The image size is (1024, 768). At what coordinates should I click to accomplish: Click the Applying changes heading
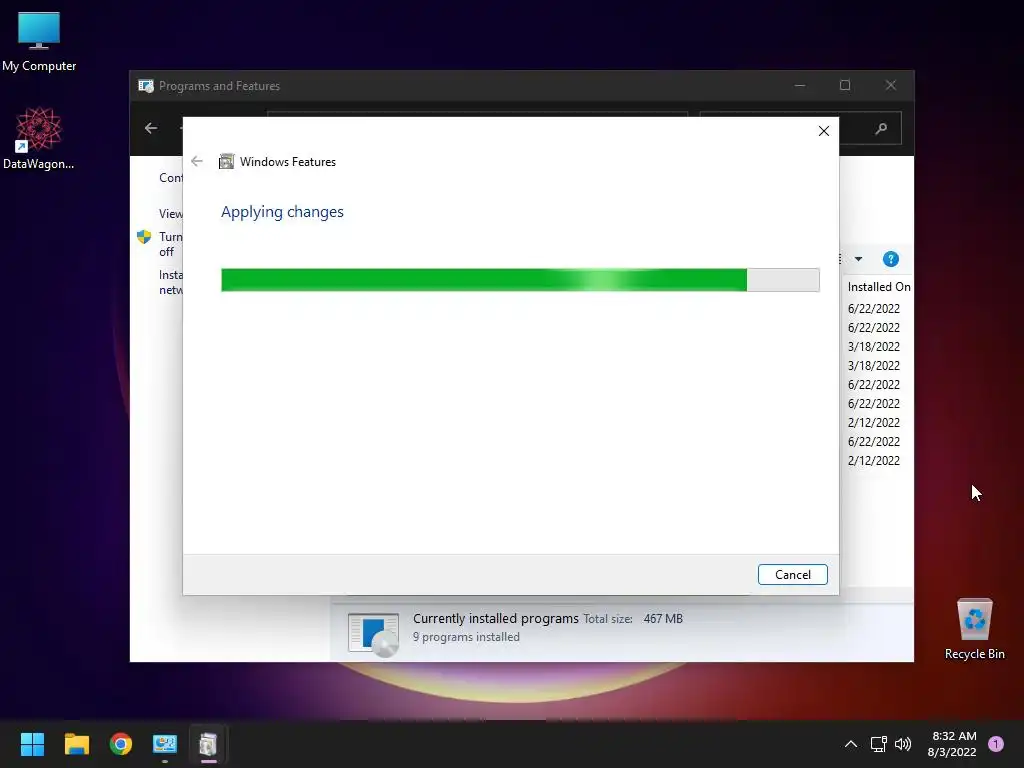282,212
